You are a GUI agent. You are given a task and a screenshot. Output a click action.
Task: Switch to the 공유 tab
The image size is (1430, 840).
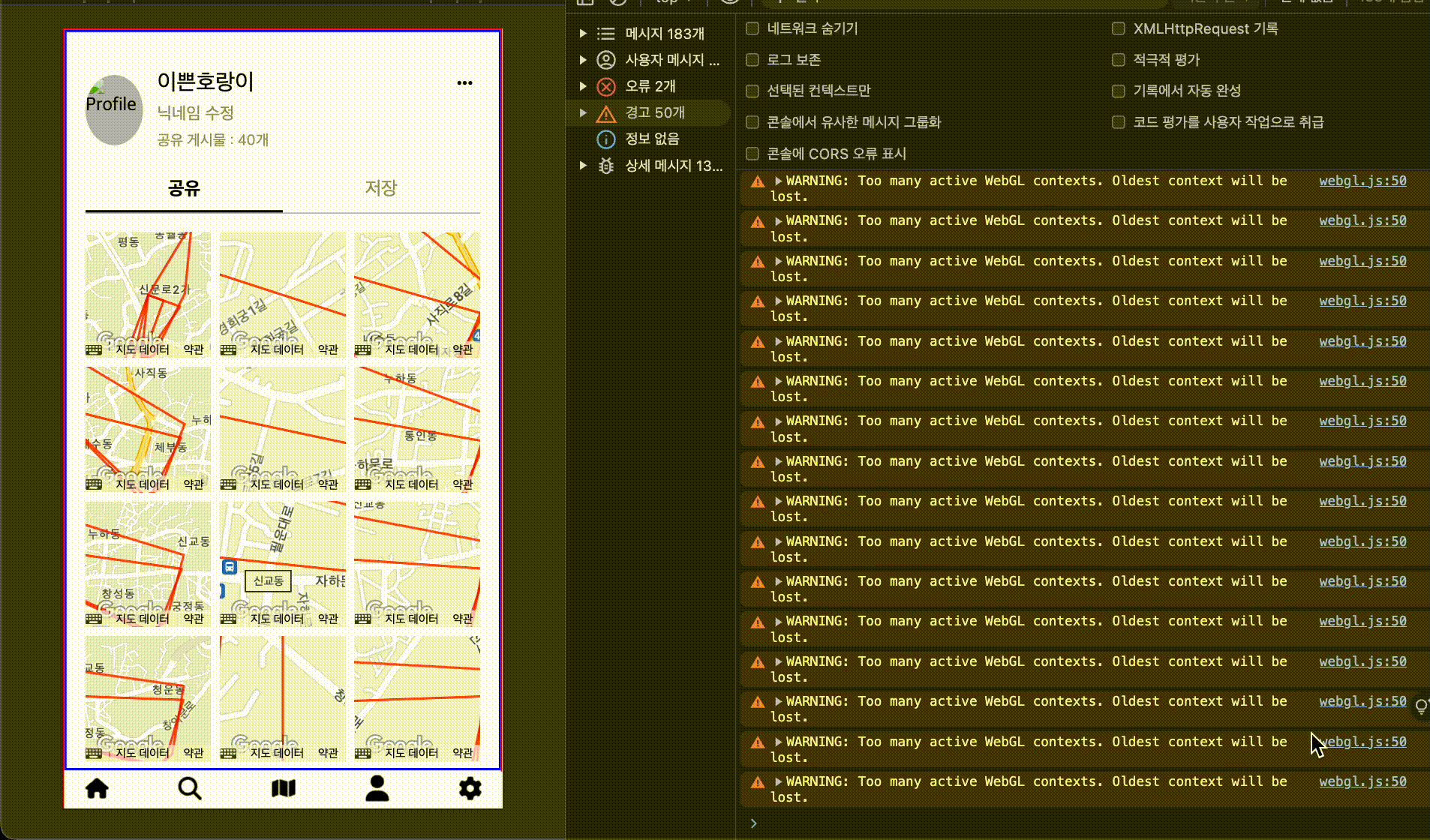pyautogui.click(x=184, y=188)
